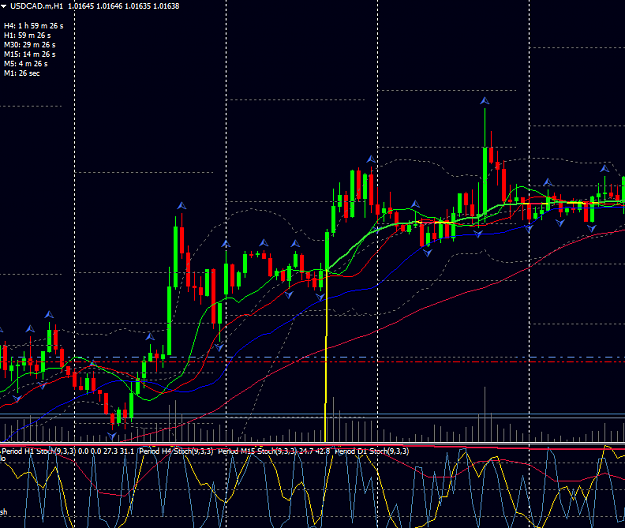625x528 pixels.
Task: Click the 'M15: 14 m 26 s' timer line
Action: point(29,55)
